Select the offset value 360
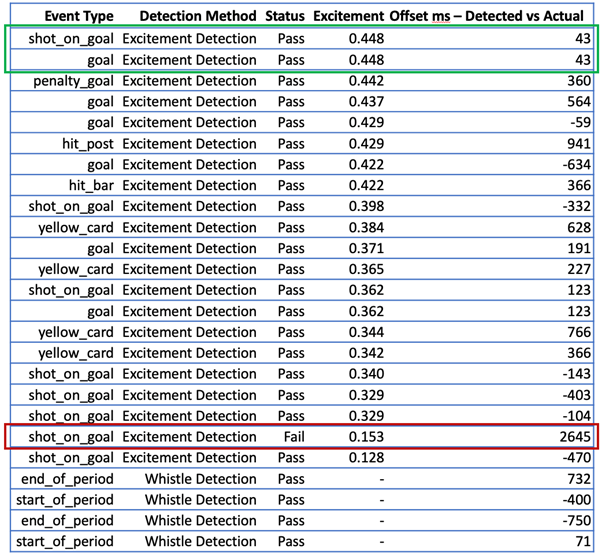This screenshot has width=602, height=556. [579, 81]
